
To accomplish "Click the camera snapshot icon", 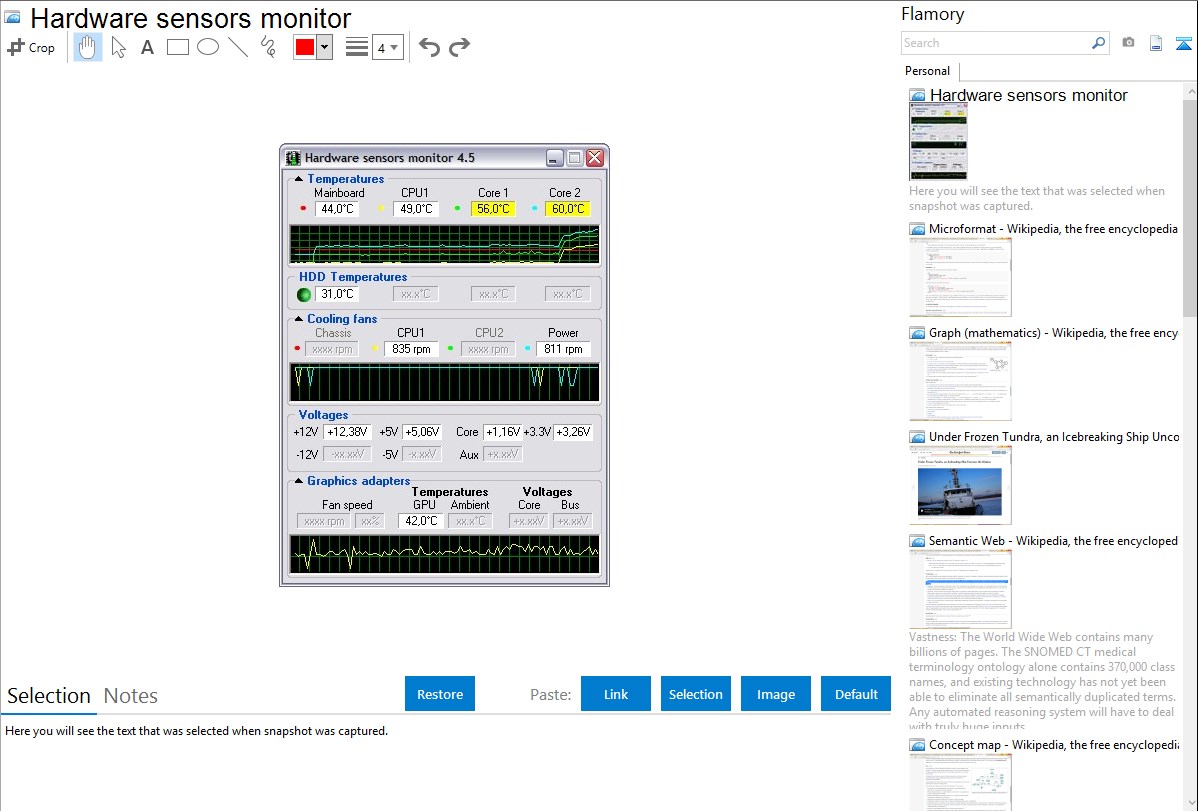I will (x=1128, y=43).
